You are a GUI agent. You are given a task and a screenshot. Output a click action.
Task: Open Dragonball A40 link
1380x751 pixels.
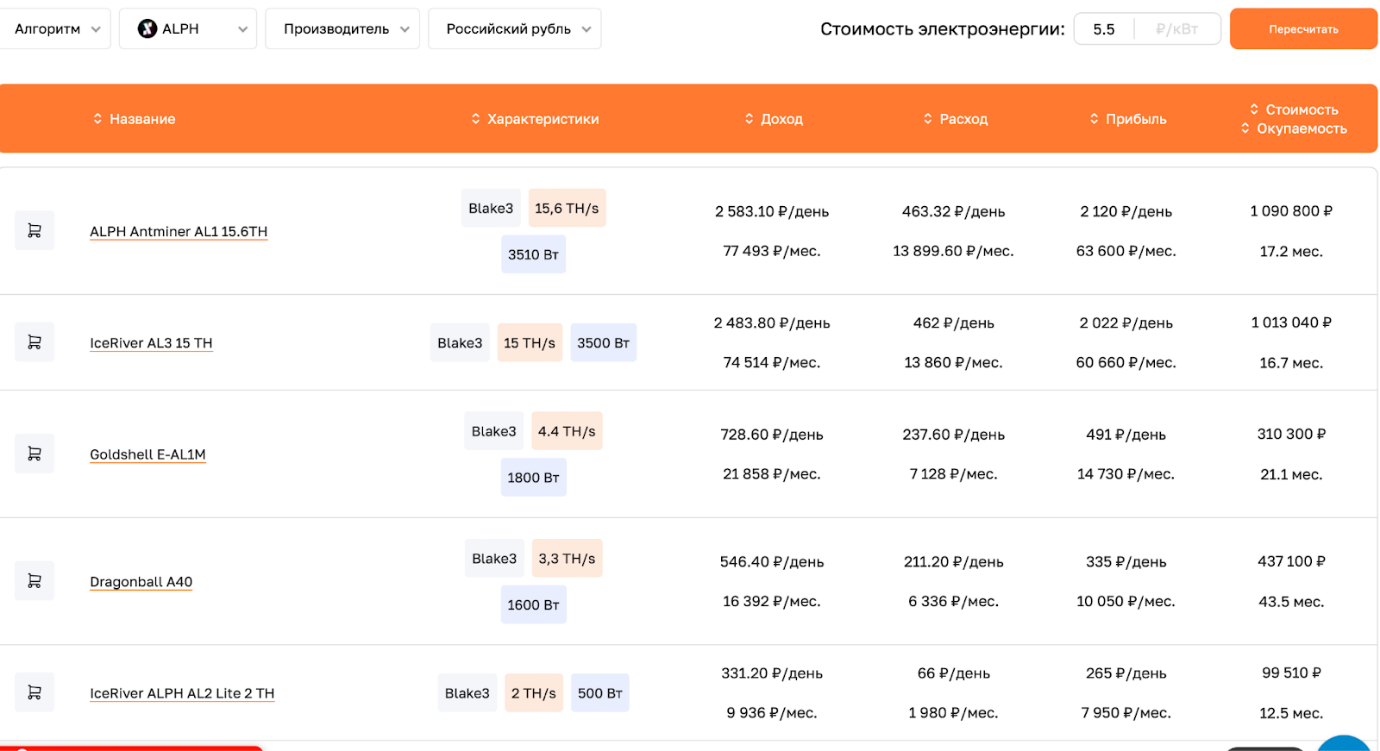(x=141, y=582)
